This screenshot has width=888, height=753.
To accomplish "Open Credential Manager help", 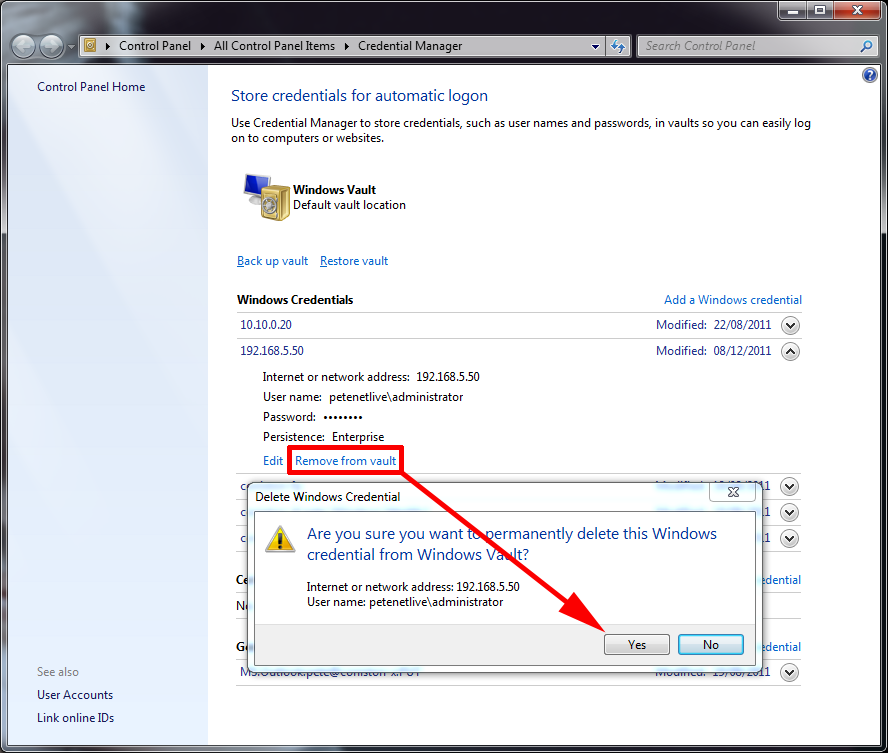I will (x=869, y=74).
